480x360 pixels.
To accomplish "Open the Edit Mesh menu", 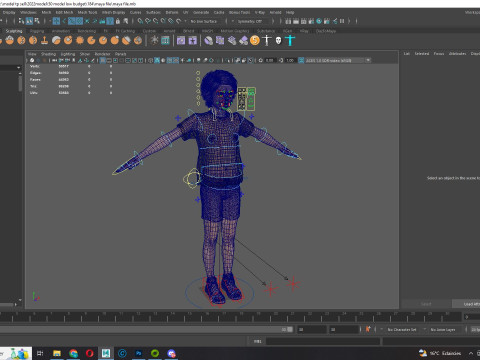I will 64,12.
